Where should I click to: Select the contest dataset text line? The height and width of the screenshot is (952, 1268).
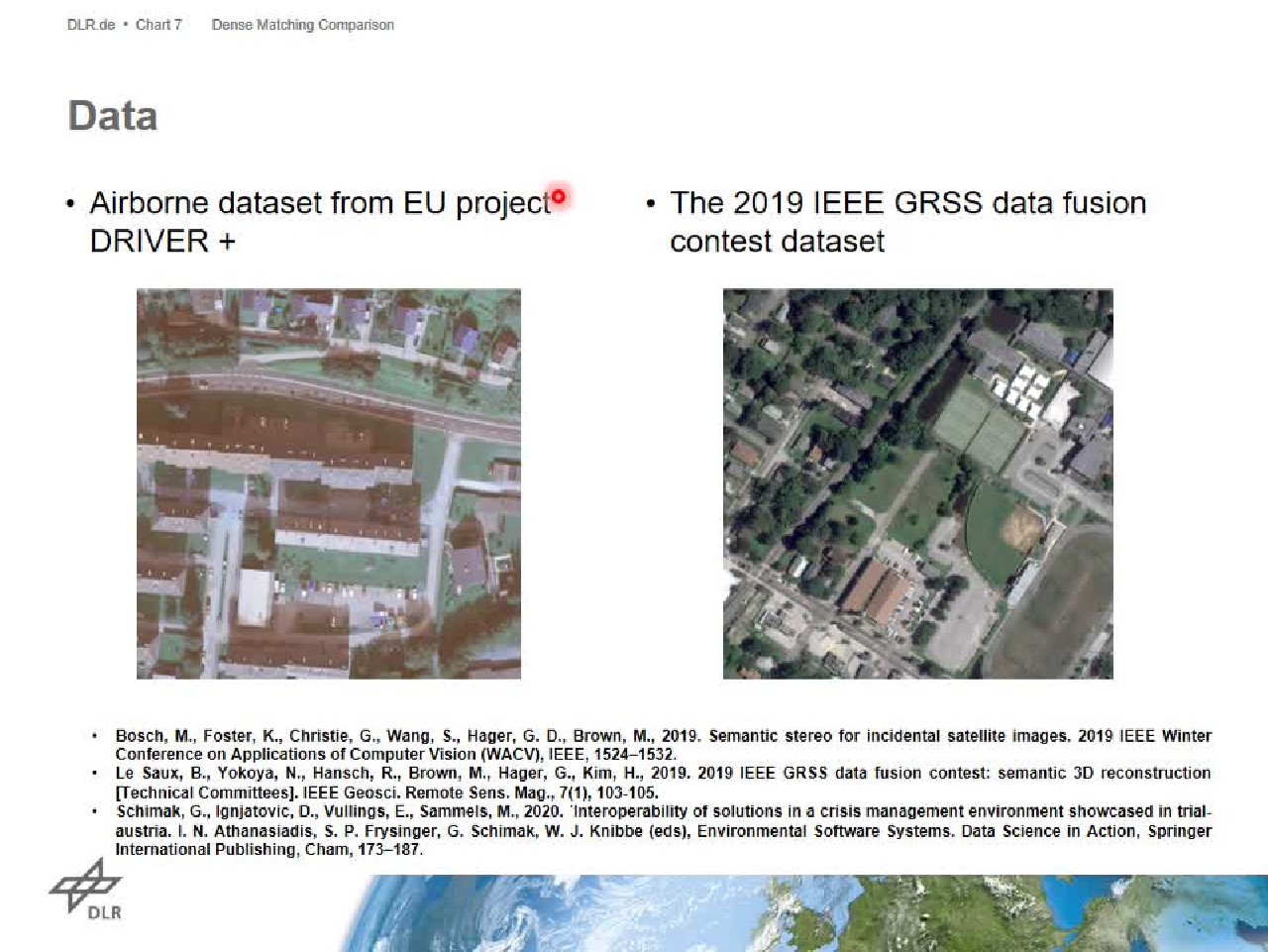[x=777, y=241]
